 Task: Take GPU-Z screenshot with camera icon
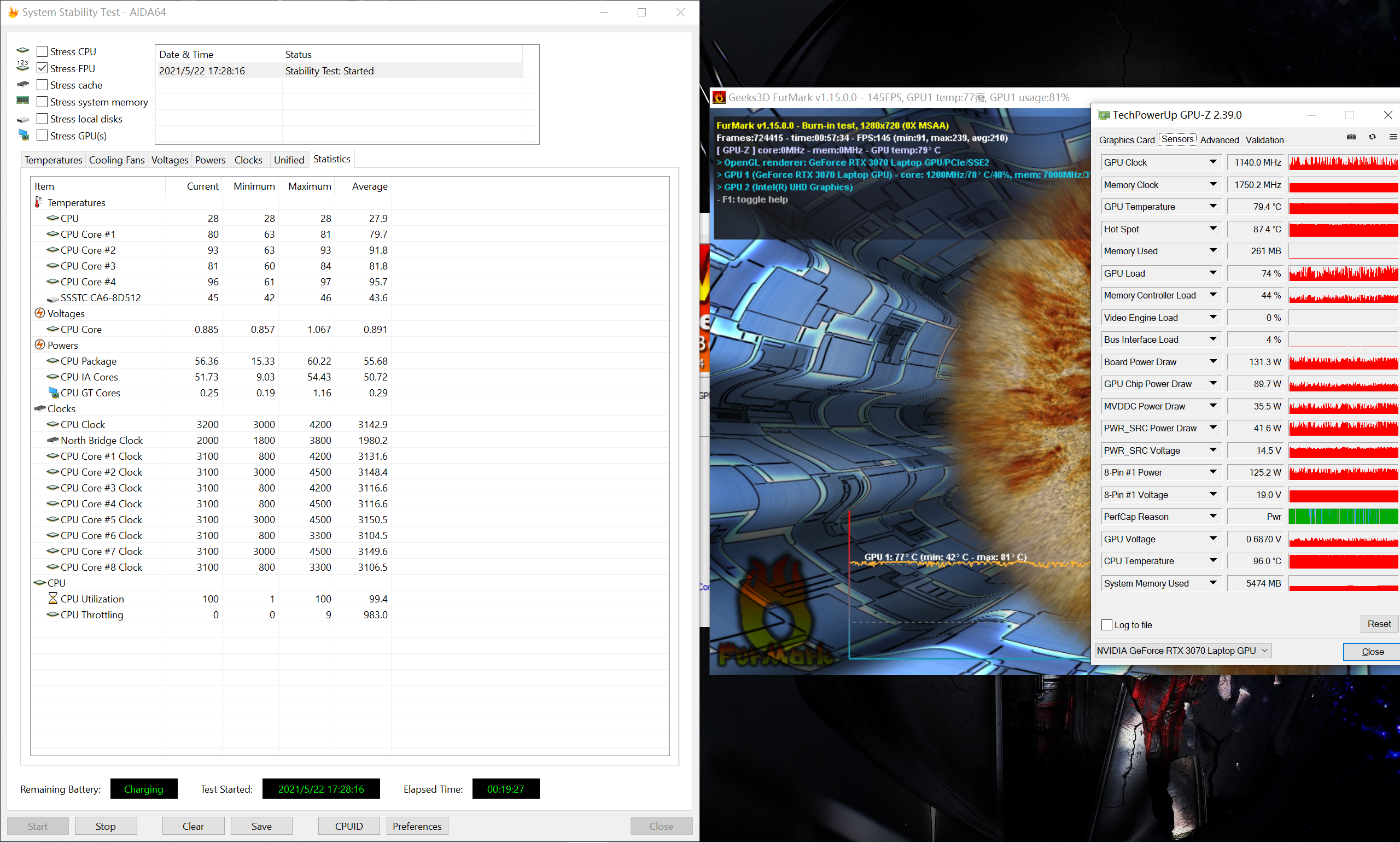pos(1351,137)
